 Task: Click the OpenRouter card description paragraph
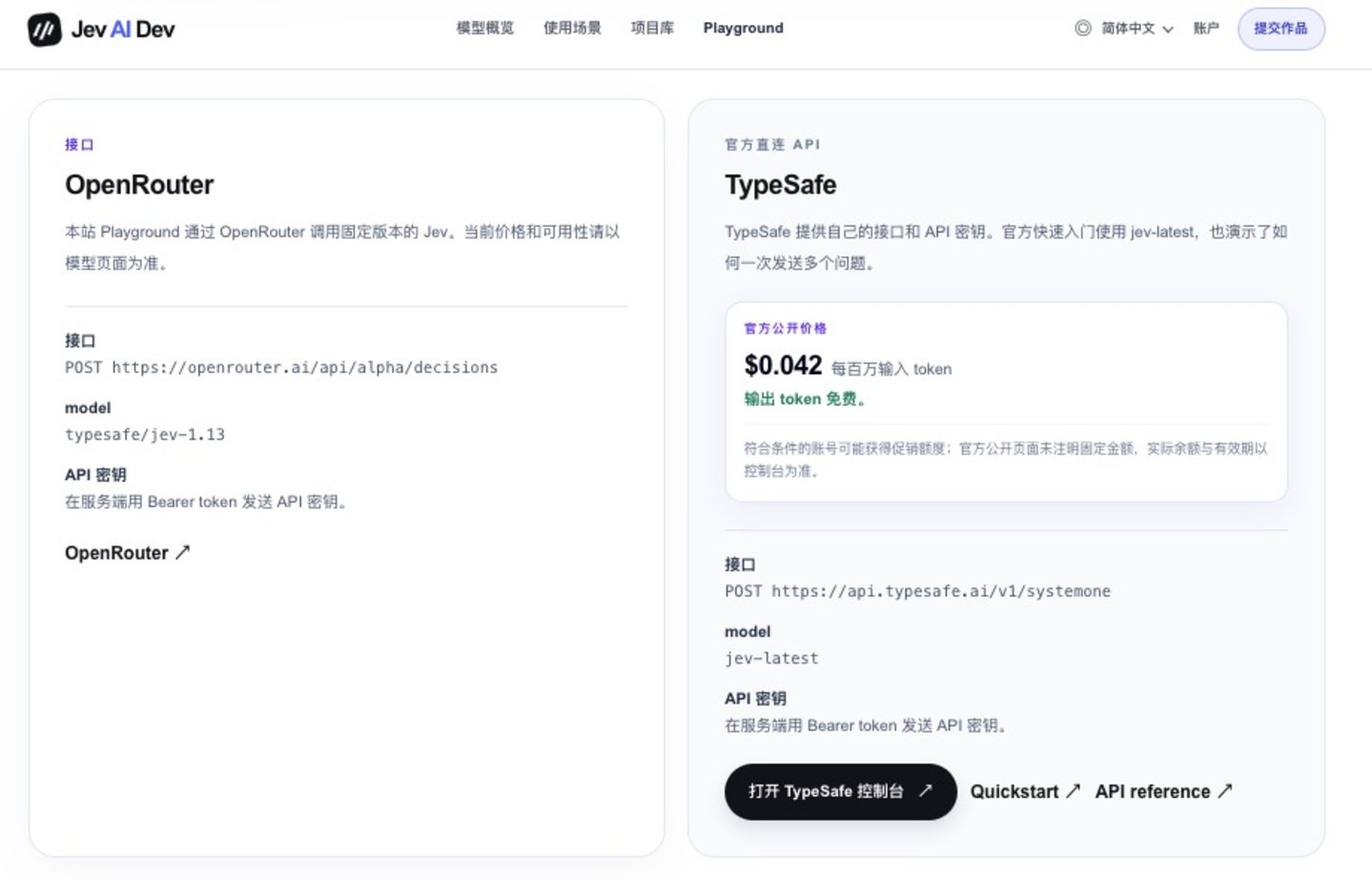click(x=342, y=247)
